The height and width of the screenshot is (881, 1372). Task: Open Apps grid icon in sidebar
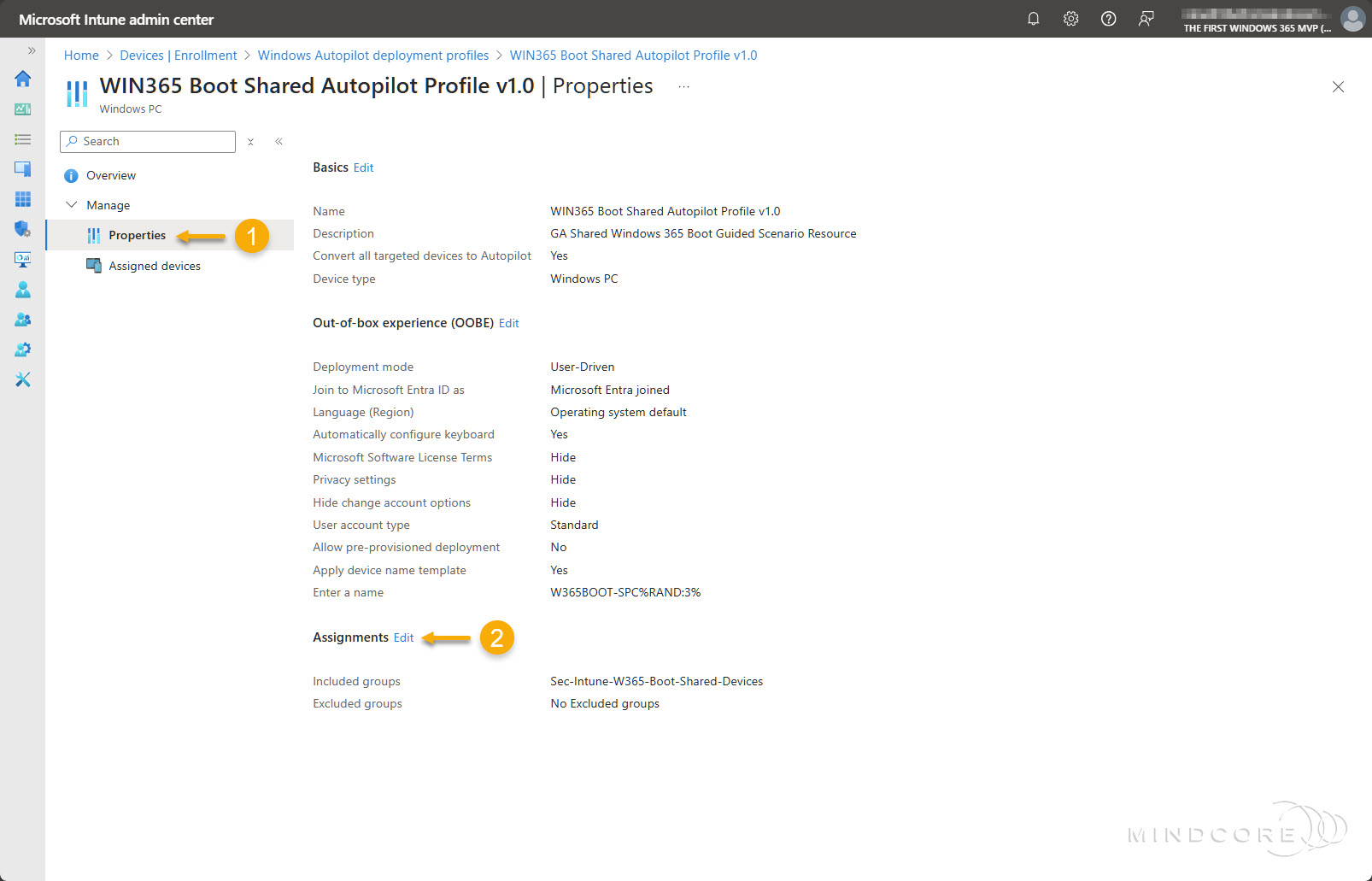pyautogui.click(x=23, y=199)
